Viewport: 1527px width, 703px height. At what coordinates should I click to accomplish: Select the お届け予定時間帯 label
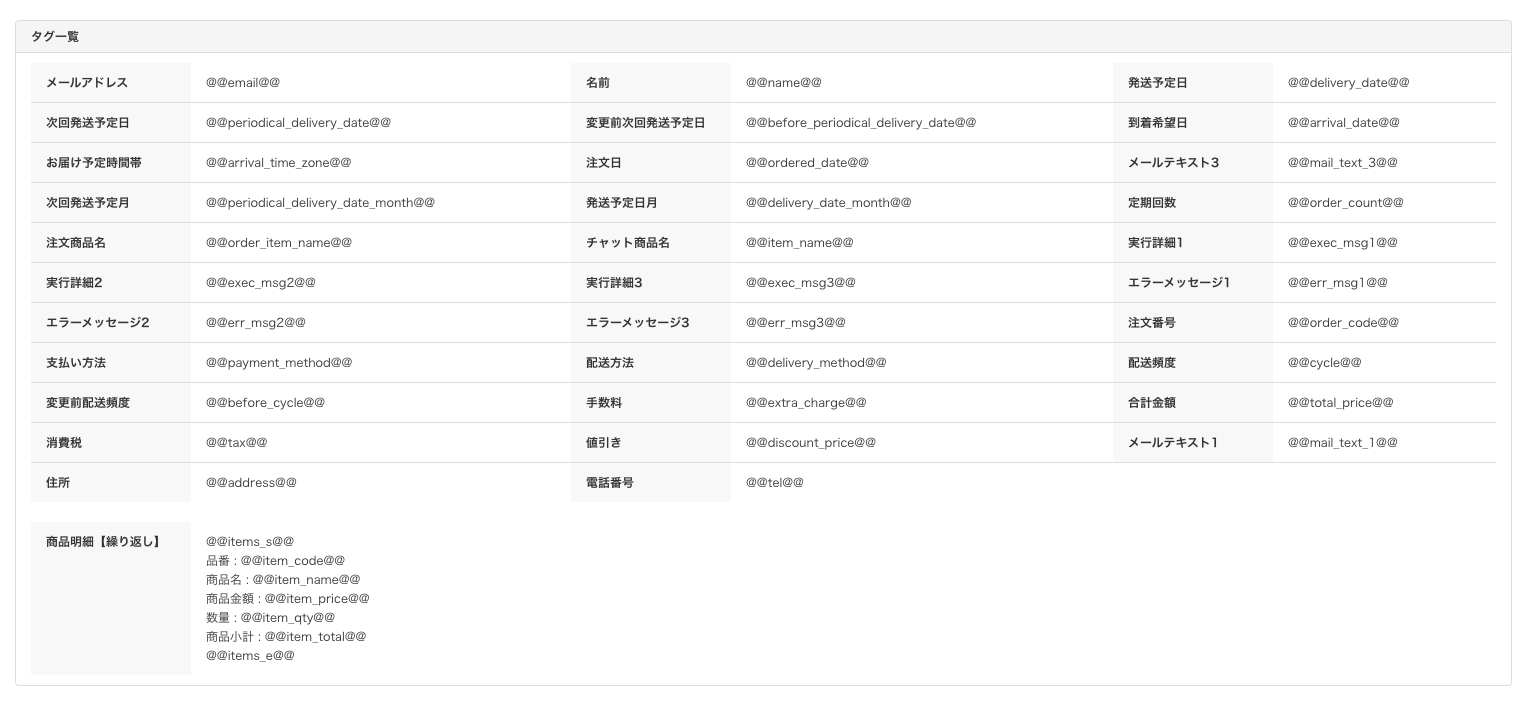tap(94, 163)
